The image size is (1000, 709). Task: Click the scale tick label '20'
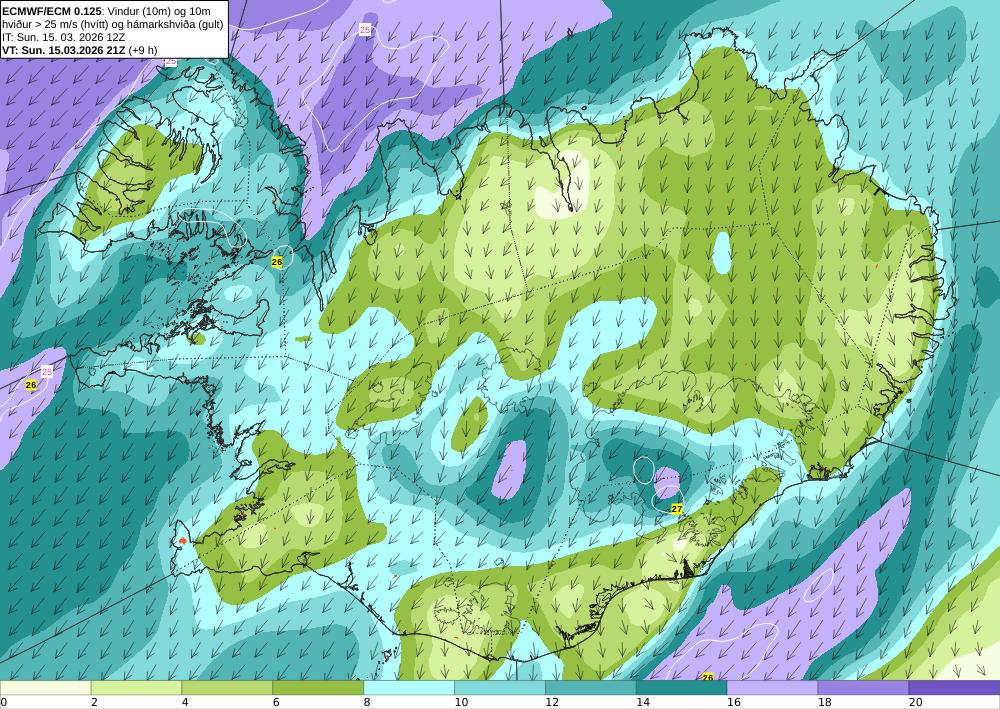click(x=916, y=703)
